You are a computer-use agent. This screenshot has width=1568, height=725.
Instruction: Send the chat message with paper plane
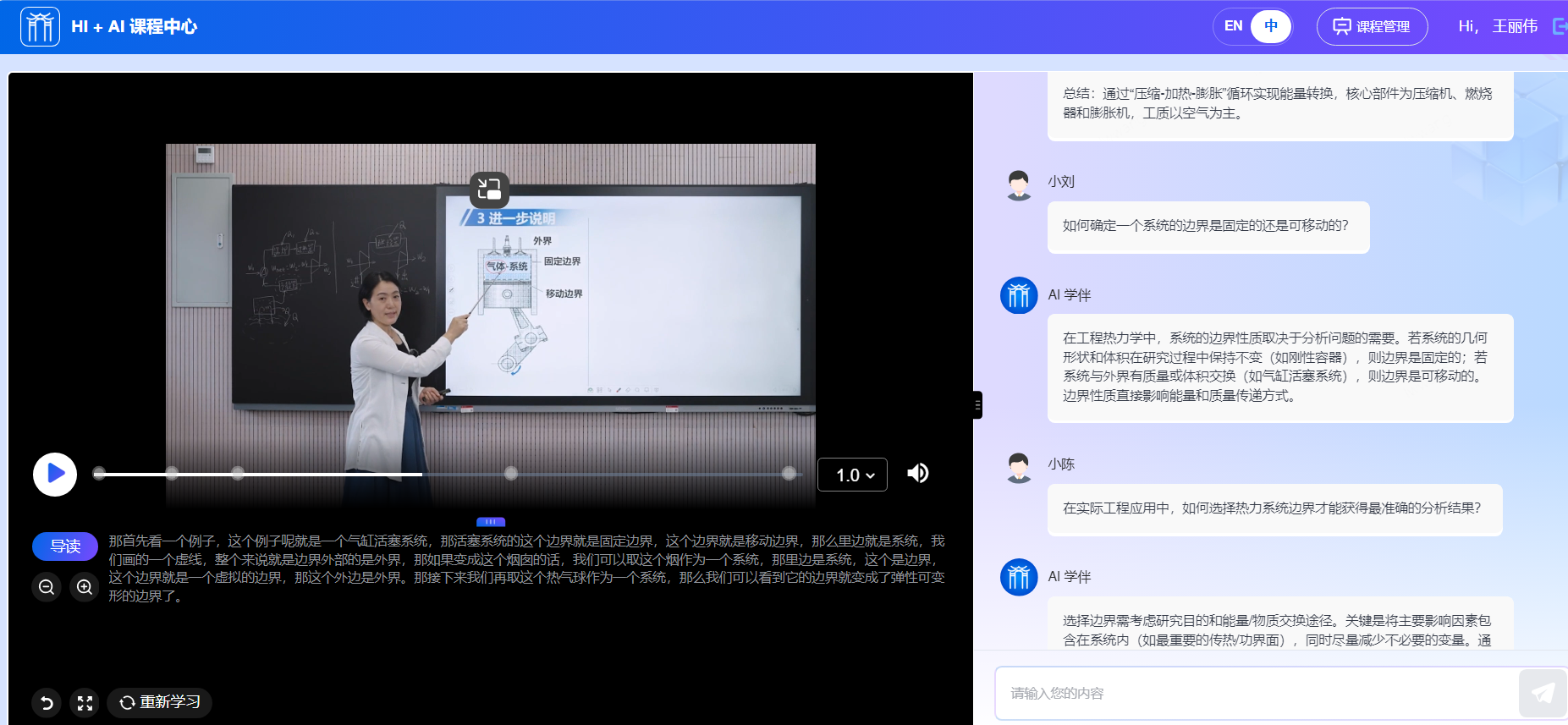pyautogui.click(x=1542, y=693)
